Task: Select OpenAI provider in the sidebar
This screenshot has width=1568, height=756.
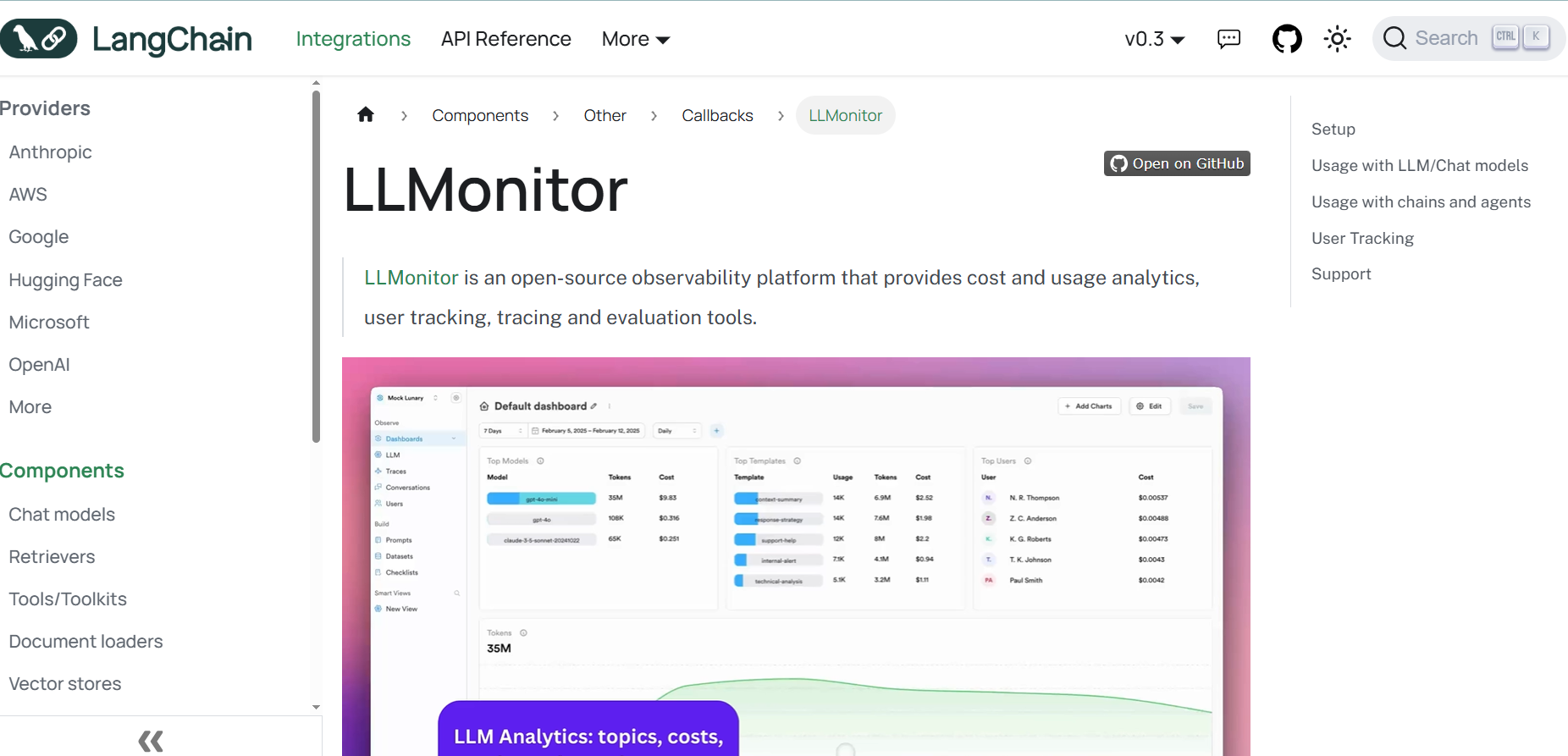Action: tap(39, 365)
